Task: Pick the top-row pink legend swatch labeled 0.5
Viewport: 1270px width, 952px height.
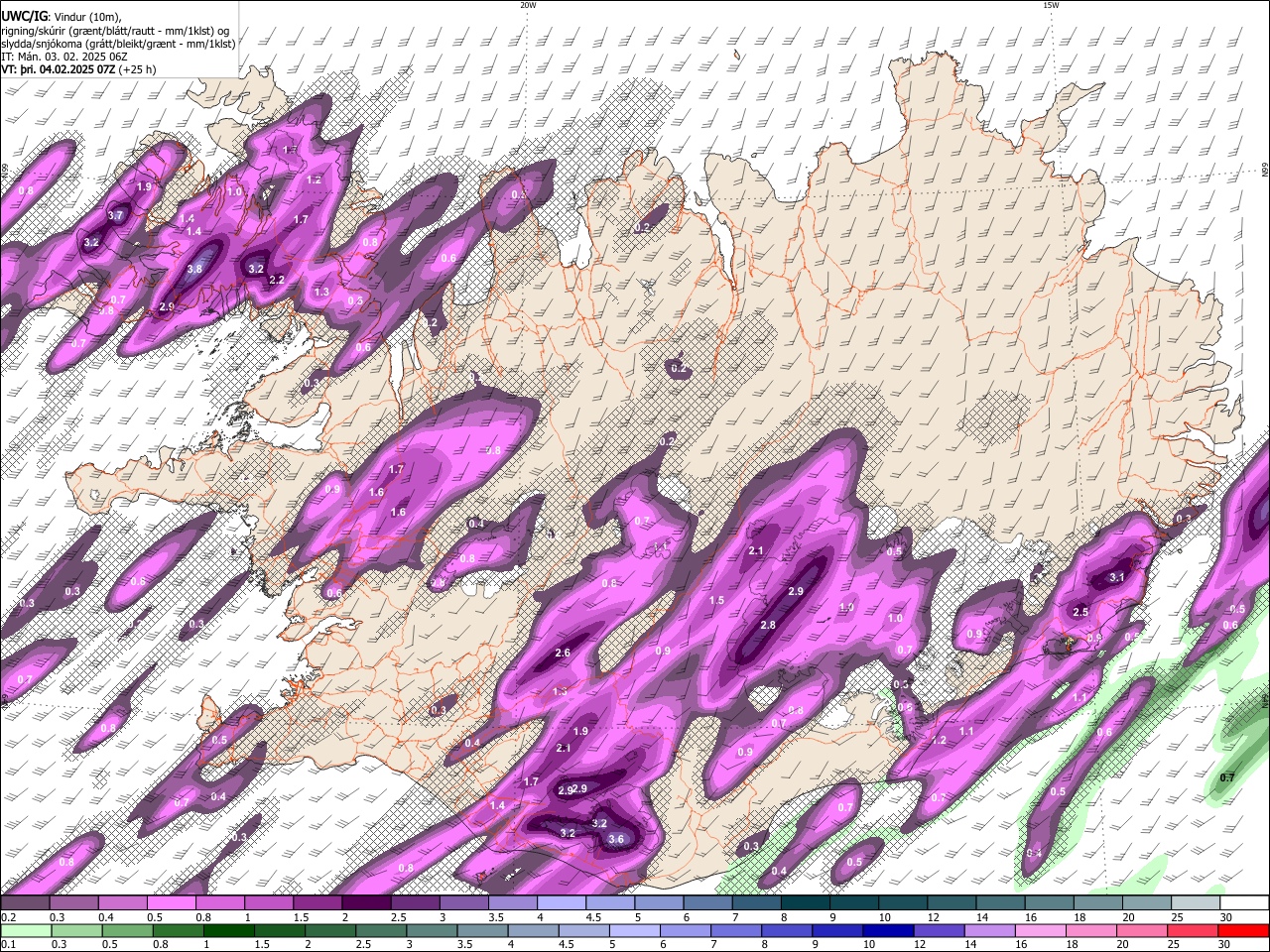Action: point(171,903)
